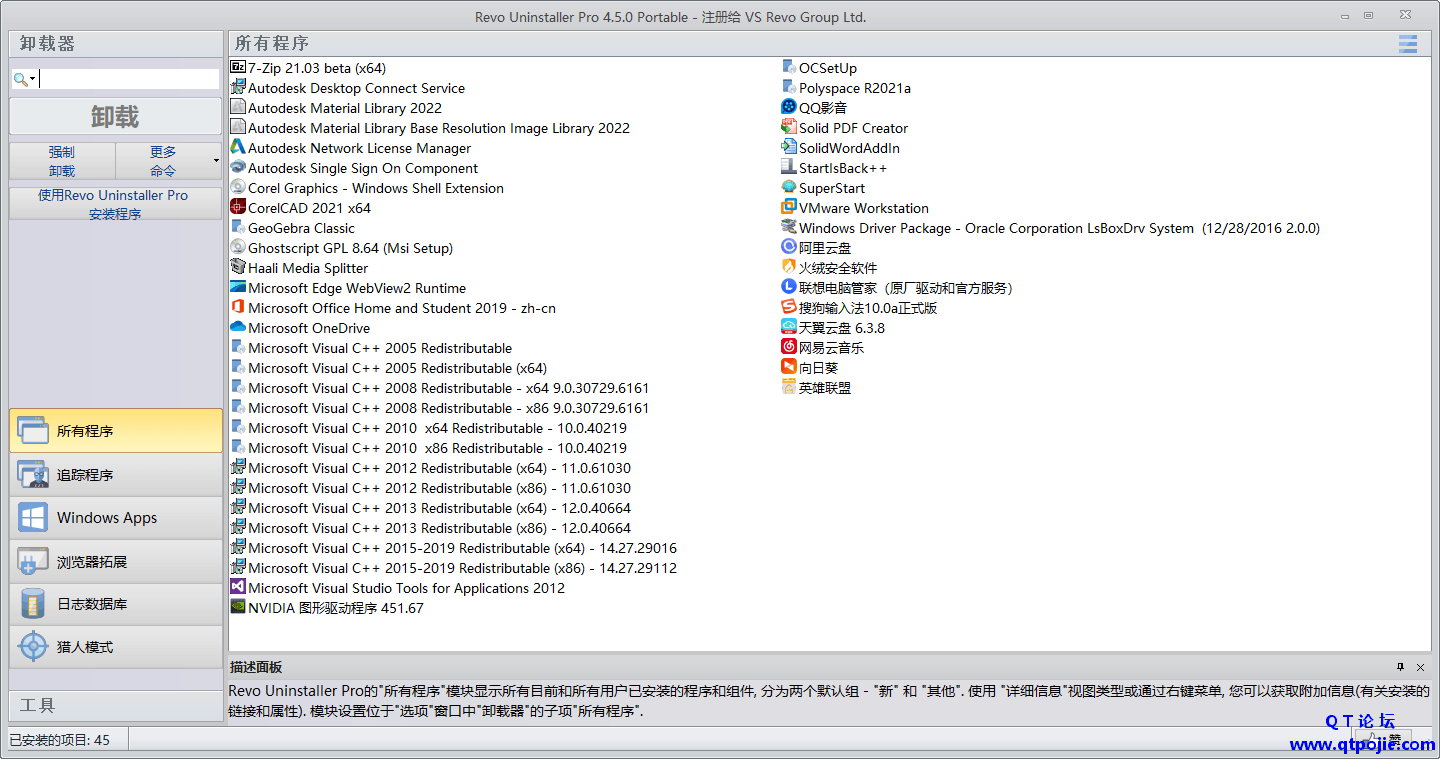Click the 已安装的项目: 45 status text

coord(60,740)
